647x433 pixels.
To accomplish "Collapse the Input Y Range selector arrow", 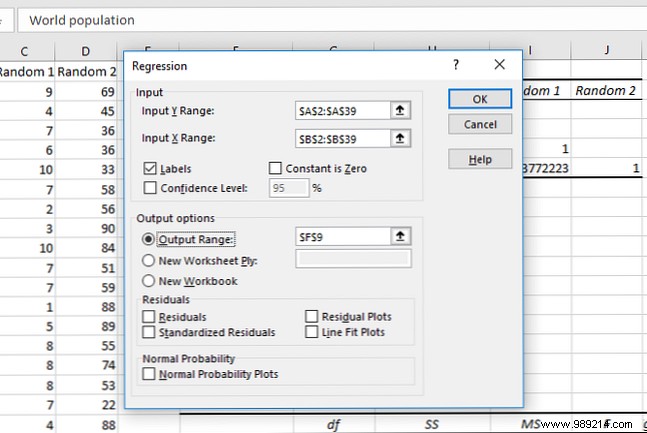I will [400, 111].
